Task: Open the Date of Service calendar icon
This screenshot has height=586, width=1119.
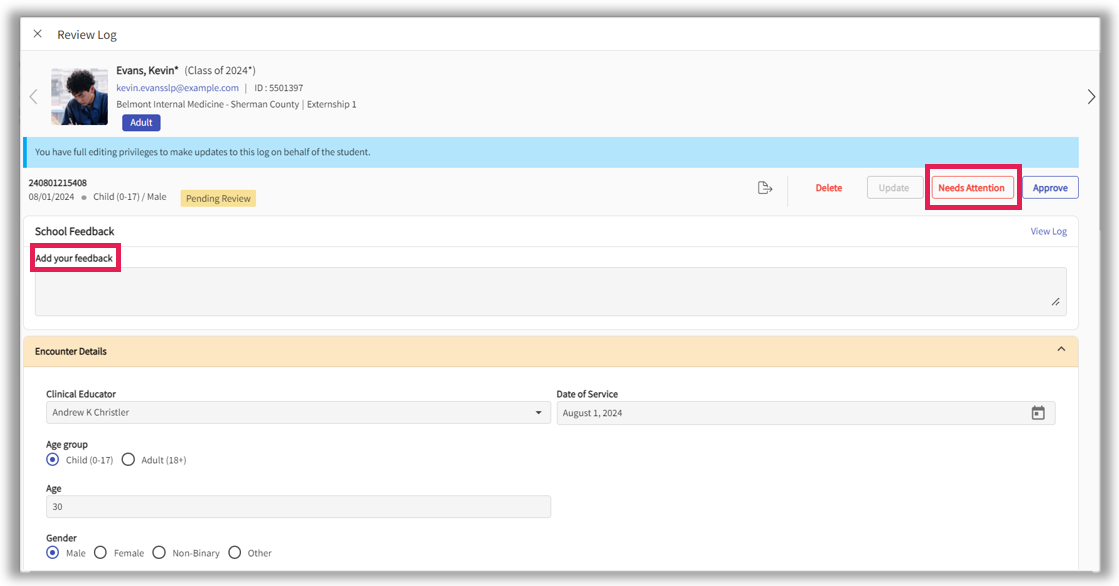Action: click(x=1038, y=413)
